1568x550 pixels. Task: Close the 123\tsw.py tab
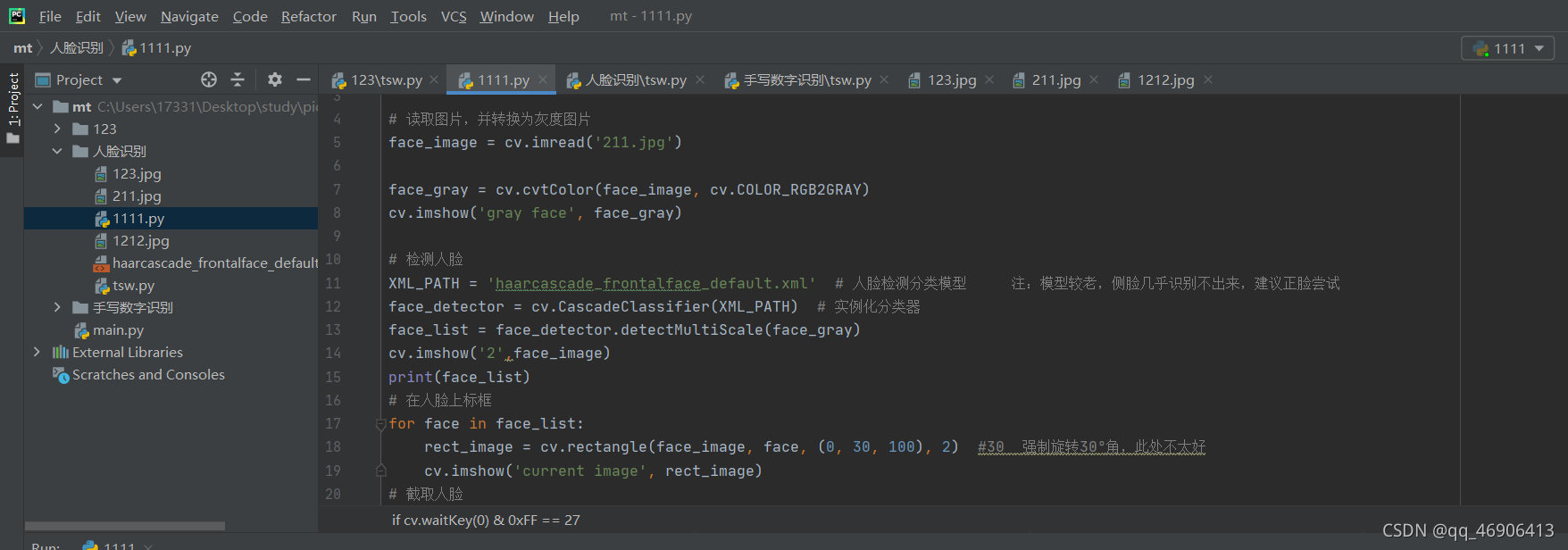pos(434,79)
